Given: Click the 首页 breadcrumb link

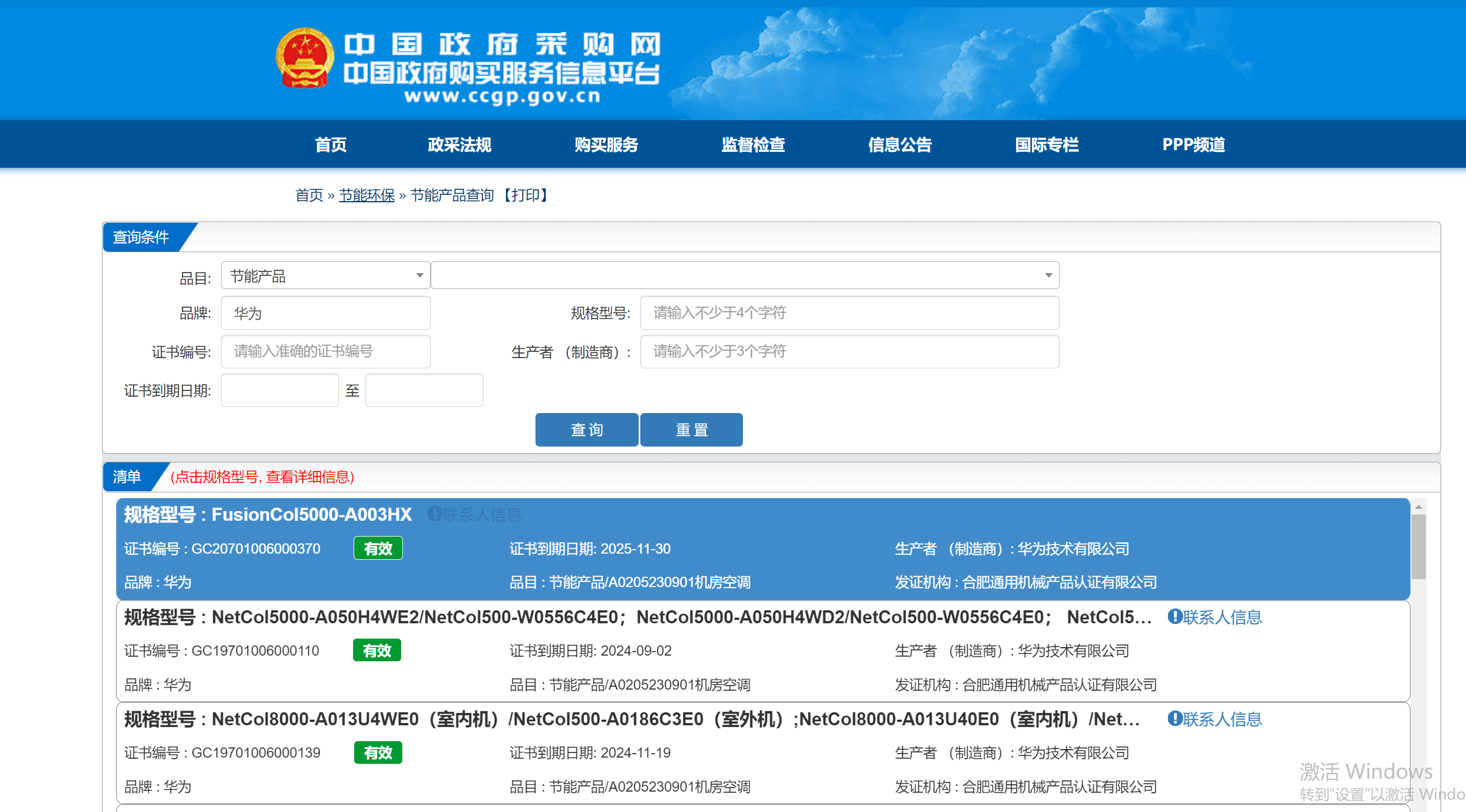Looking at the screenshot, I should pyautogui.click(x=309, y=195).
